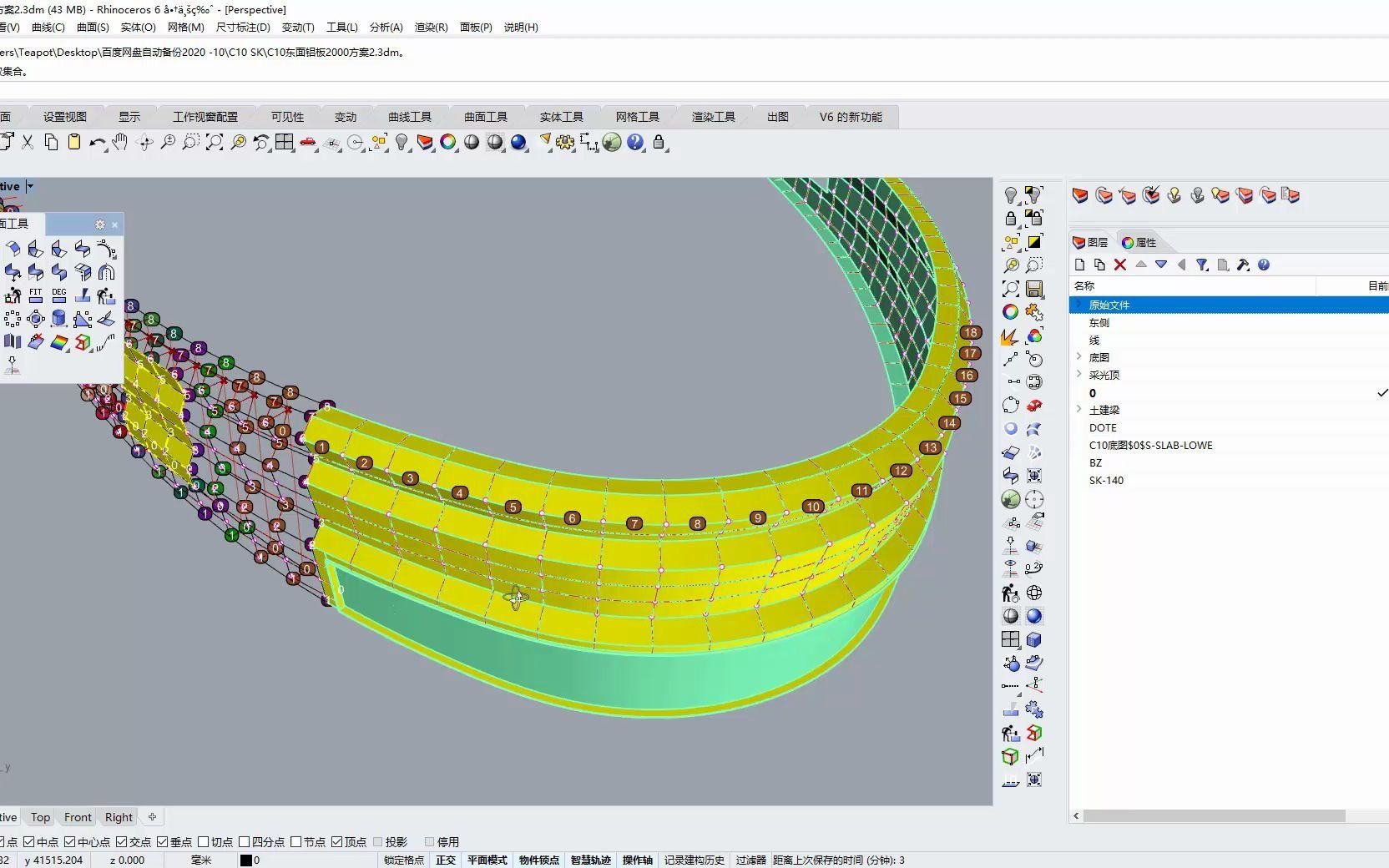The height and width of the screenshot is (868, 1389).
Task: Click the hide objects bulb icon in side toolbar
Action: point(1011,195)
